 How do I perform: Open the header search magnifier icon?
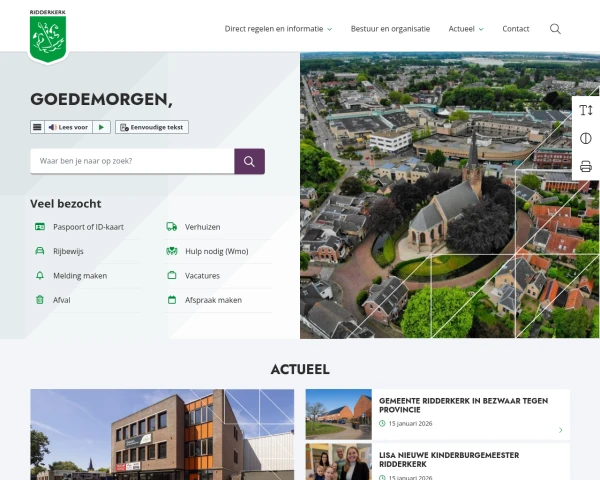tap(555, 29)
